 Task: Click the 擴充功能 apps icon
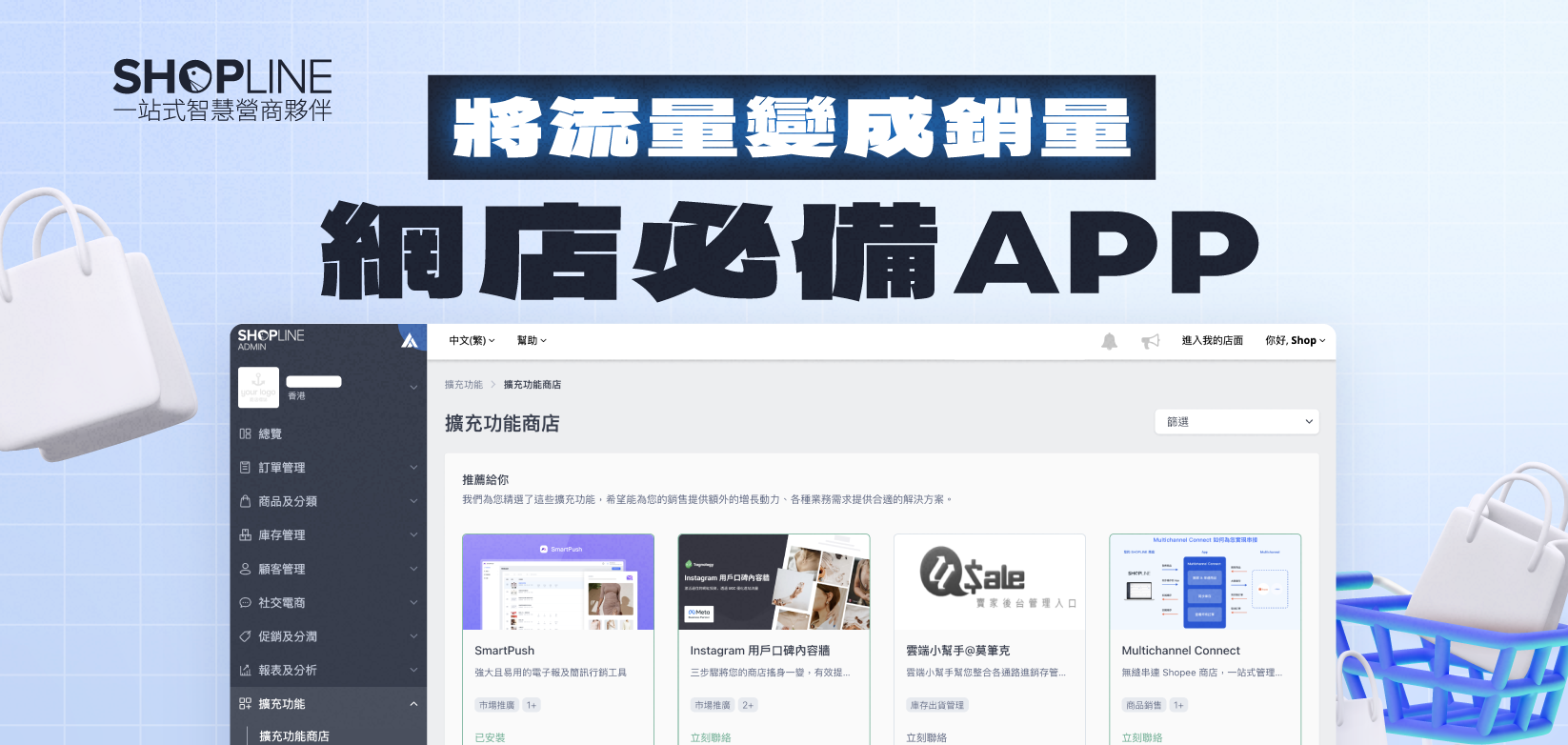point(245,704)
